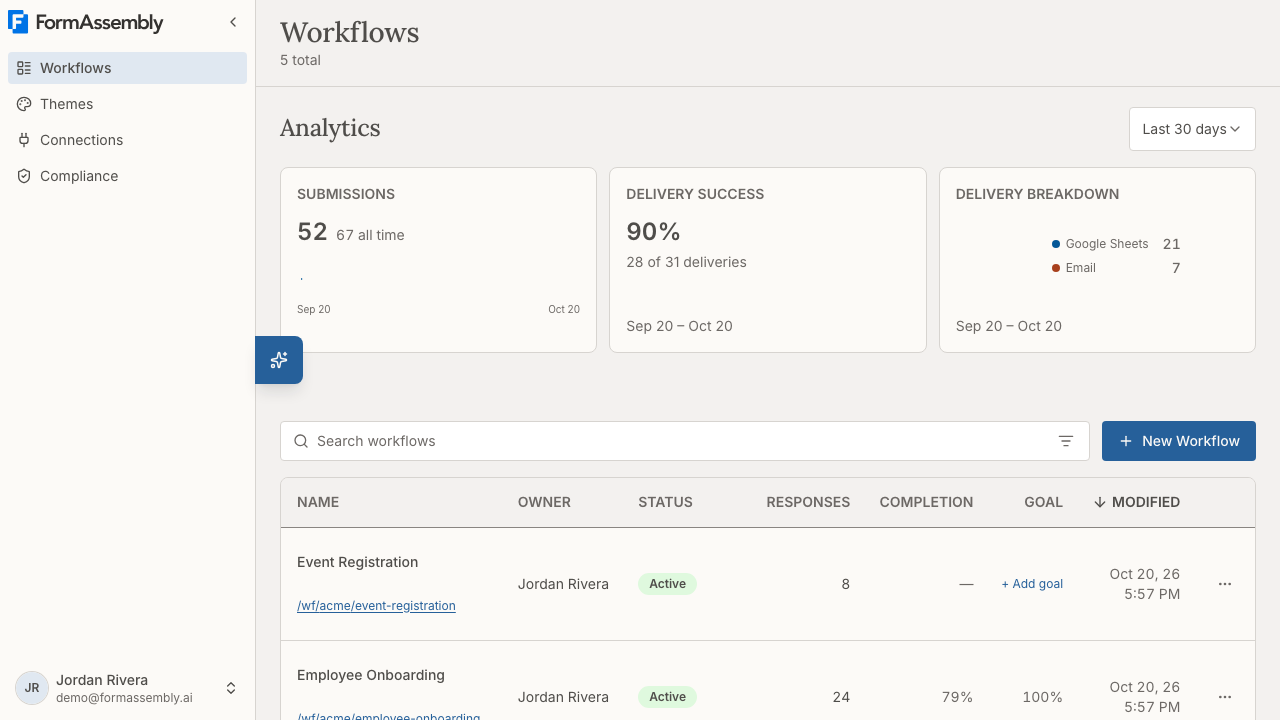Sort by the MODIFIED column header
1280x720 pixels.
click(x=1137, y=502)
